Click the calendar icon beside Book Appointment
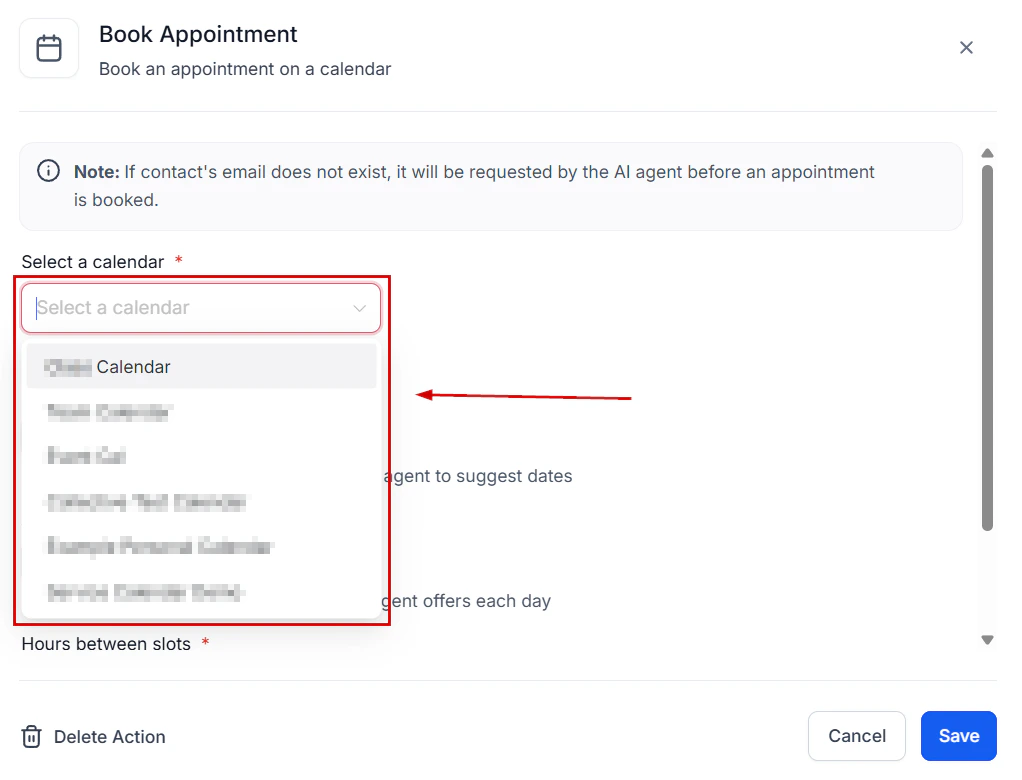1022x780 pixels. 49,47
